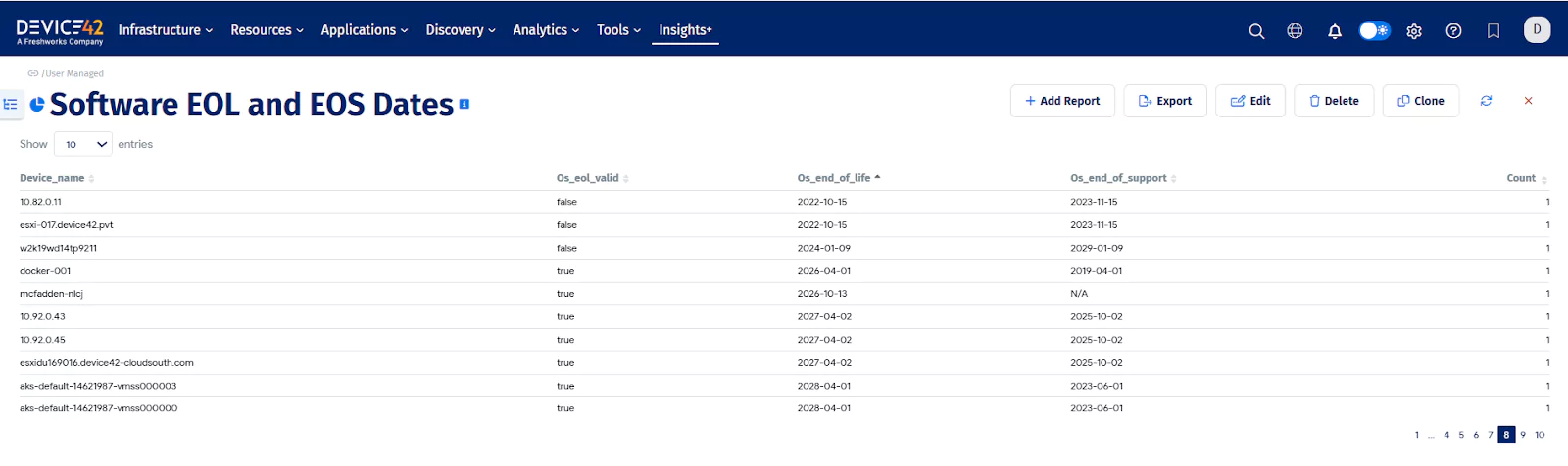Click the help question mark icon
Image resolution: width=1568 pixels, height=466 pixels.
[1453, 31]
